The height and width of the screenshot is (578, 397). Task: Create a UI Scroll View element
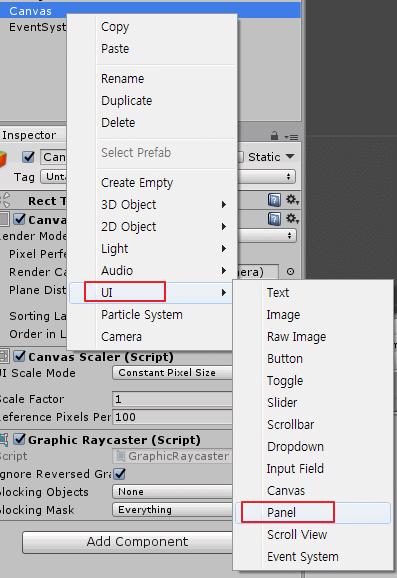[x=313, y=535]
